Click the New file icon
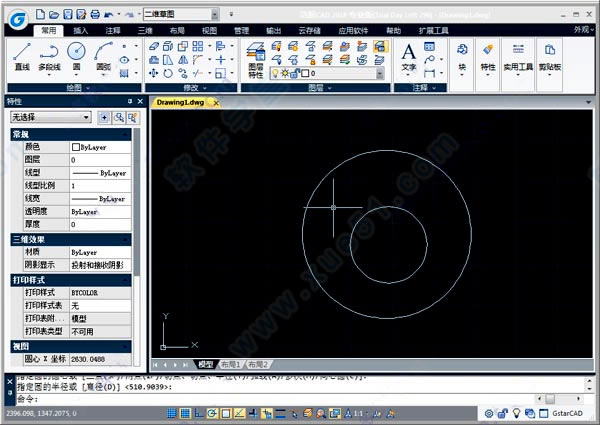The height and width of the screenshot is (425, 600). tap(40, 15)
